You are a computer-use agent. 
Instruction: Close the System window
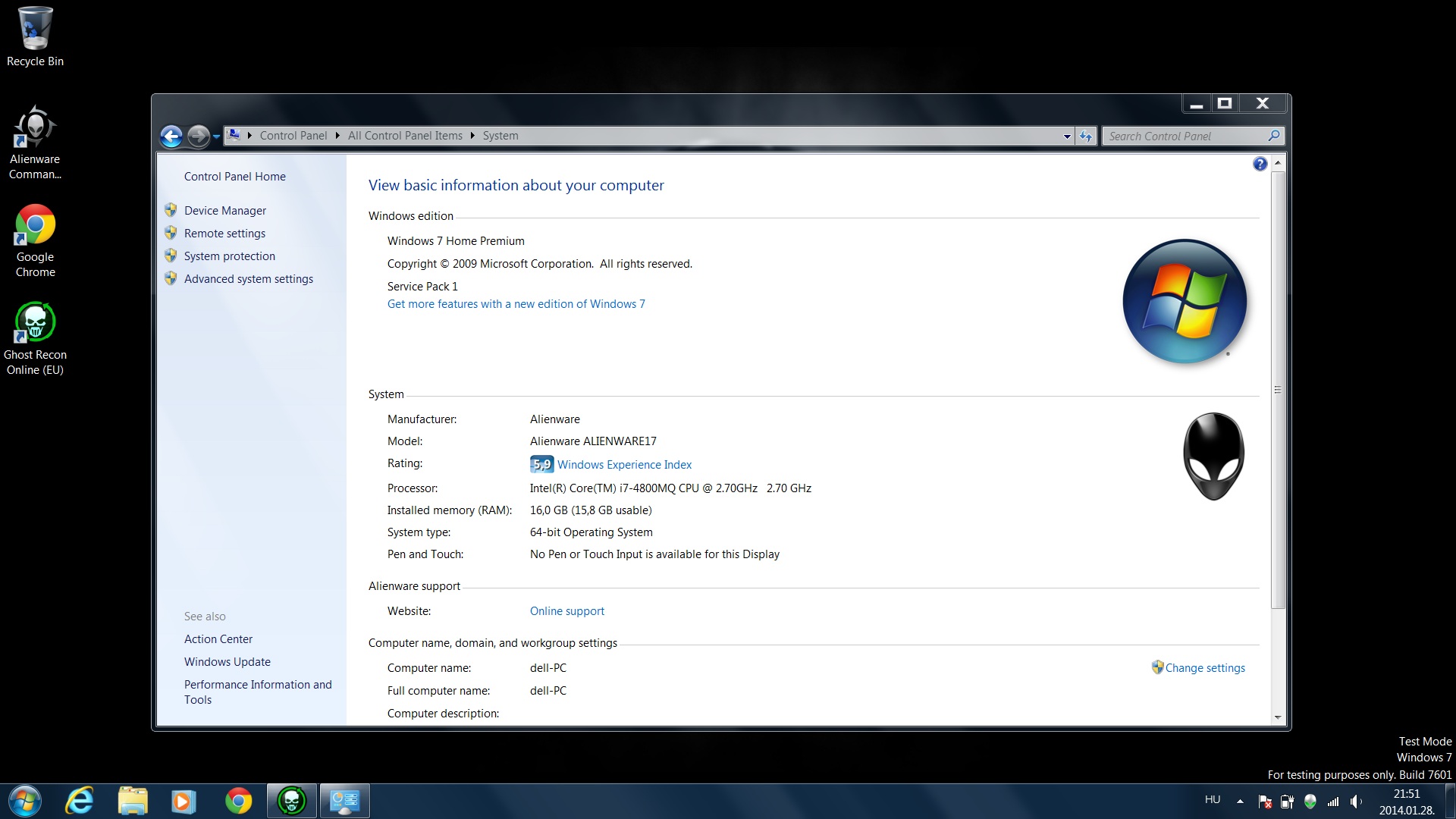1263,103
